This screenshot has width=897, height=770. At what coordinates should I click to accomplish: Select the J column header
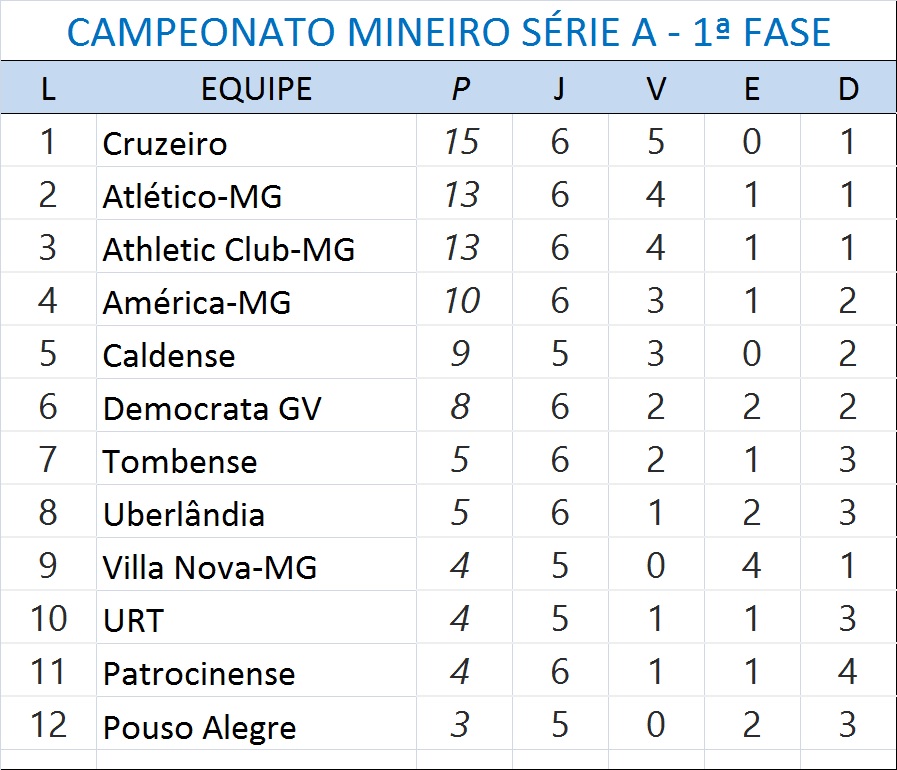(558, 89)
